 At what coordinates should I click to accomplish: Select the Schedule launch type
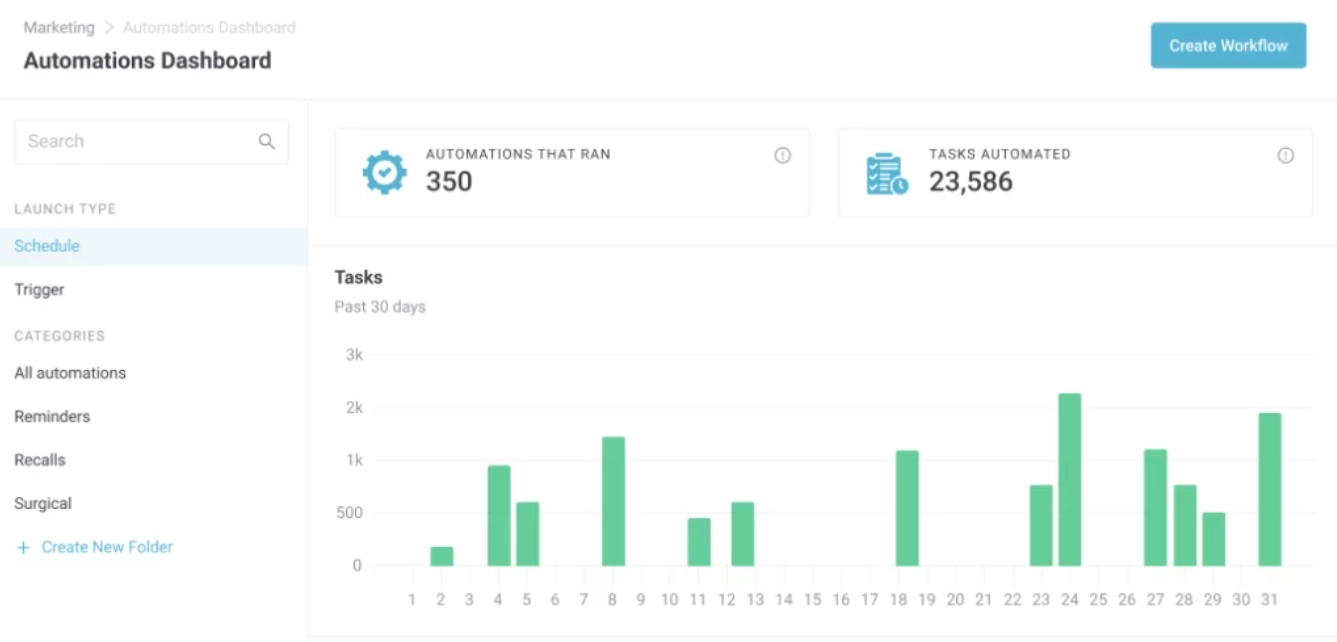pos(45,245)
